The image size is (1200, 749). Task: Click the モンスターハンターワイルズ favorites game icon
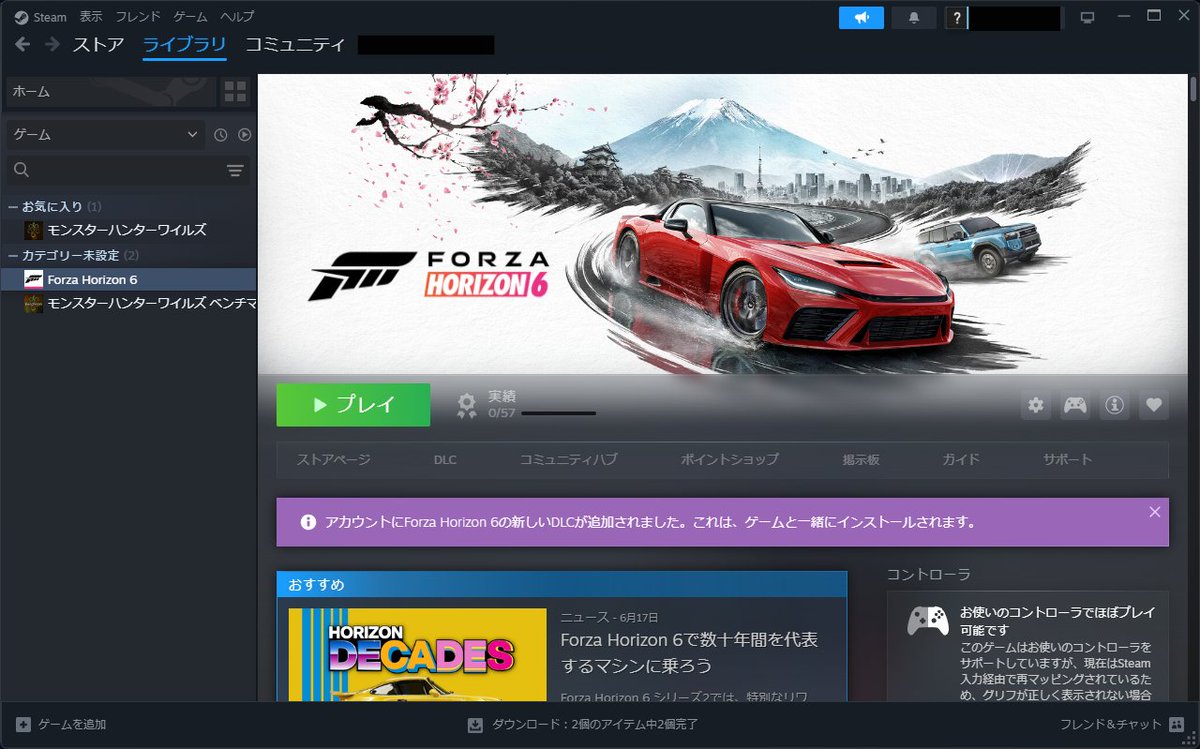click(34, 230)
